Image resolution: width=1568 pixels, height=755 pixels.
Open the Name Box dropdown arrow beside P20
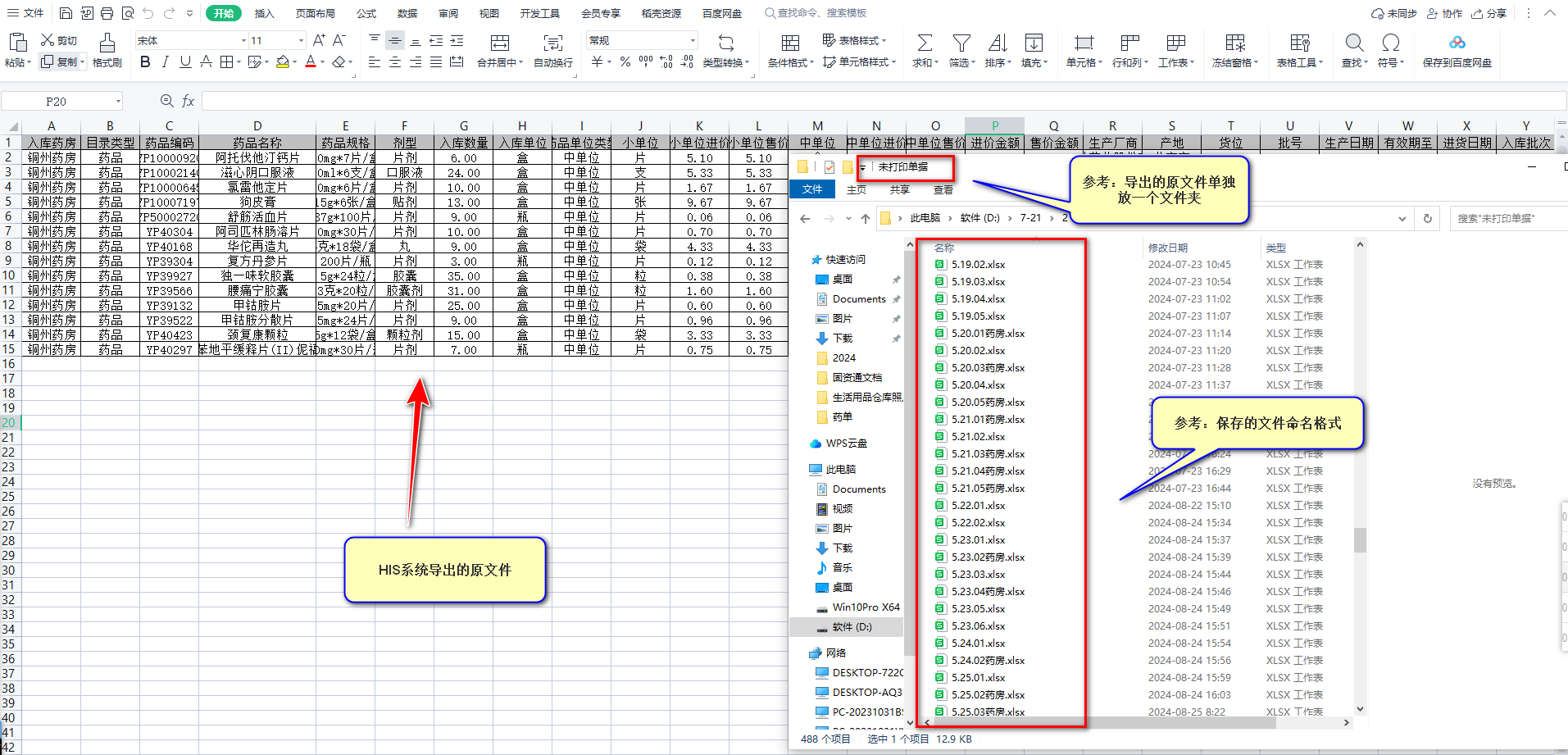pos(118,101)
